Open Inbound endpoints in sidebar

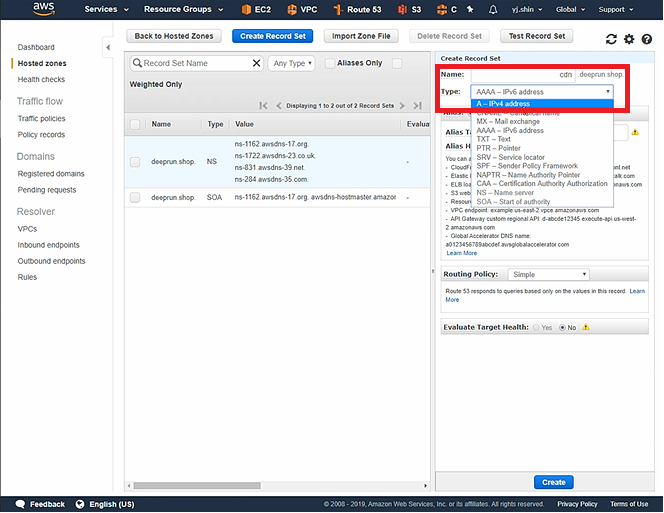point(48,245)
